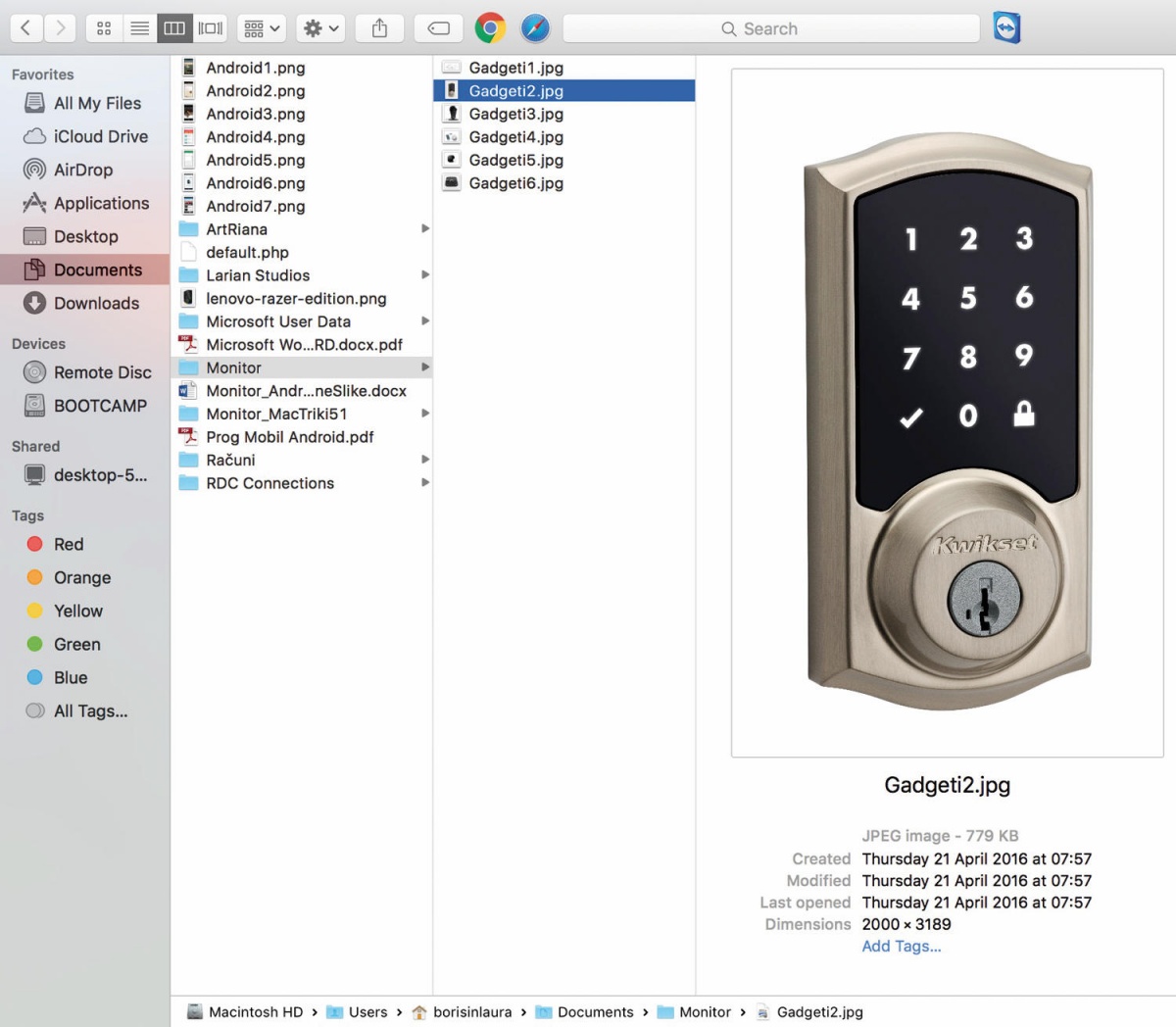Go to Macintosh HD in path bar
Screen dimensions: 1176x1027
245,1012
